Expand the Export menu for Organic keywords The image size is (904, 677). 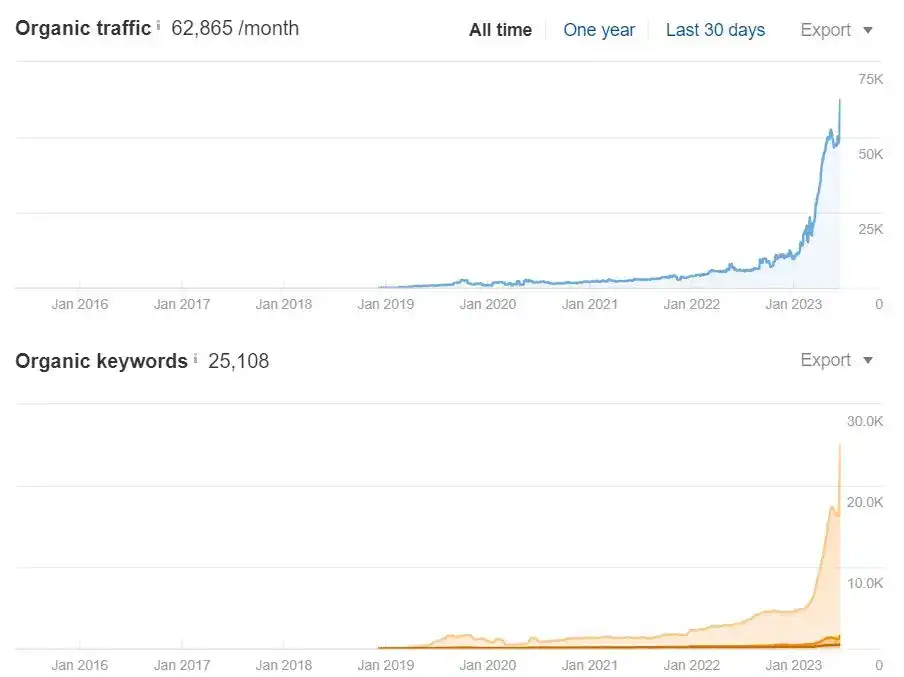[x=836, y=360]
